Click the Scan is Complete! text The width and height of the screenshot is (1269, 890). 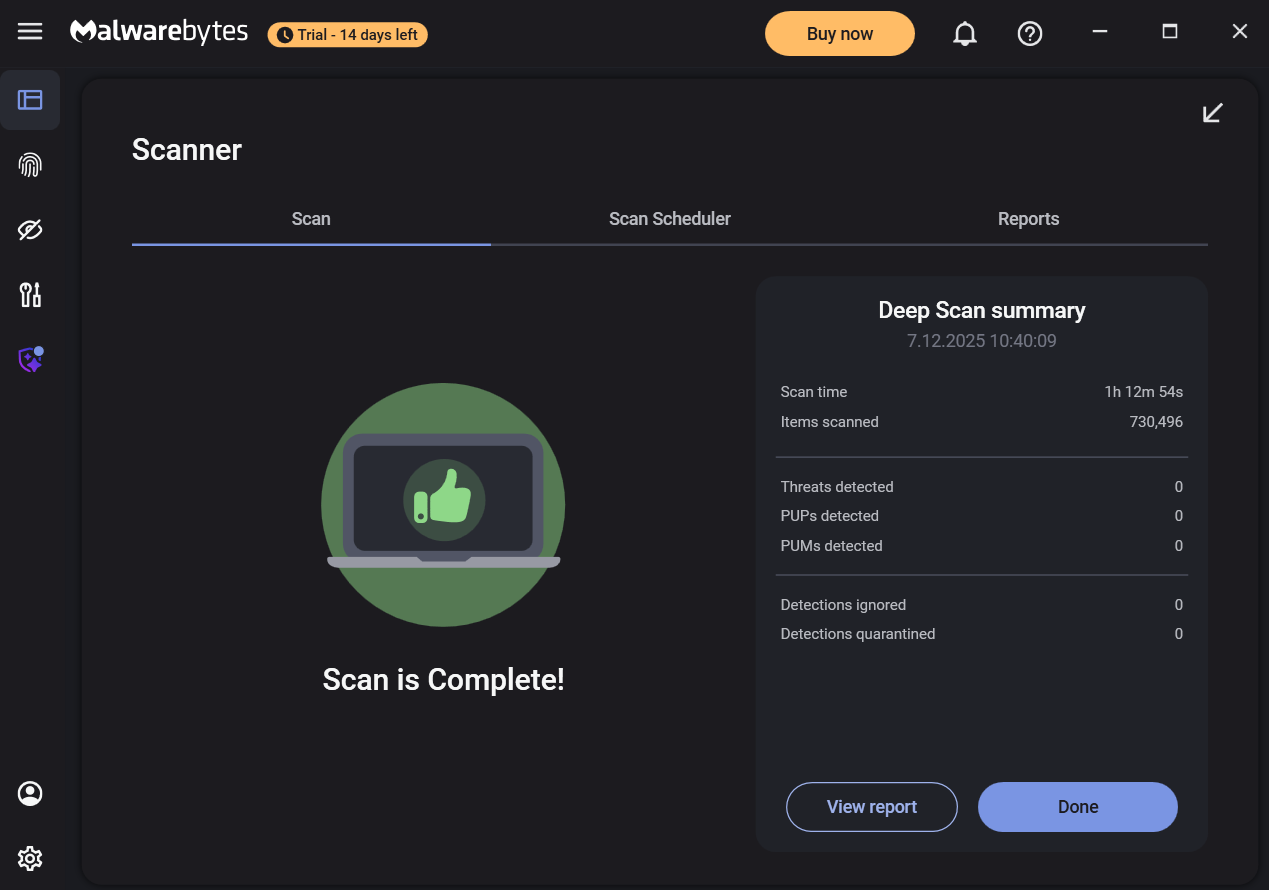[x=444, y=680]
